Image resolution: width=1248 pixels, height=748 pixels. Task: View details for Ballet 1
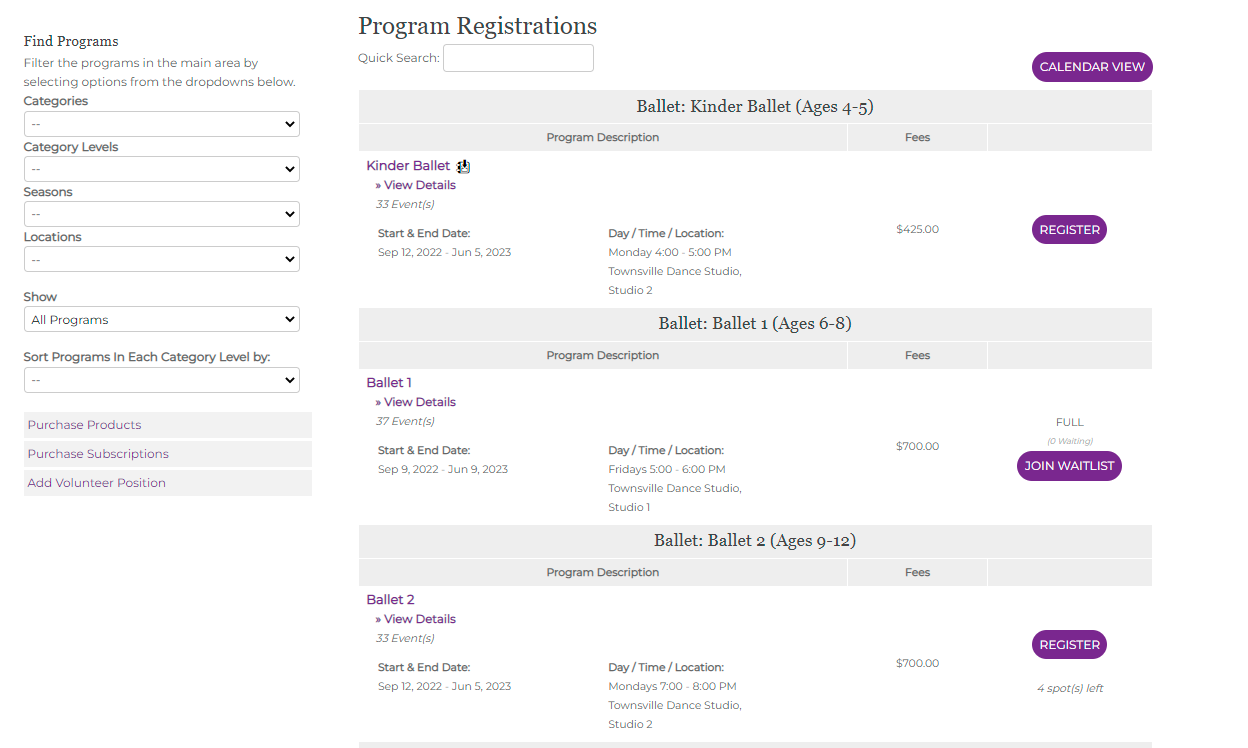coord(419,402)
